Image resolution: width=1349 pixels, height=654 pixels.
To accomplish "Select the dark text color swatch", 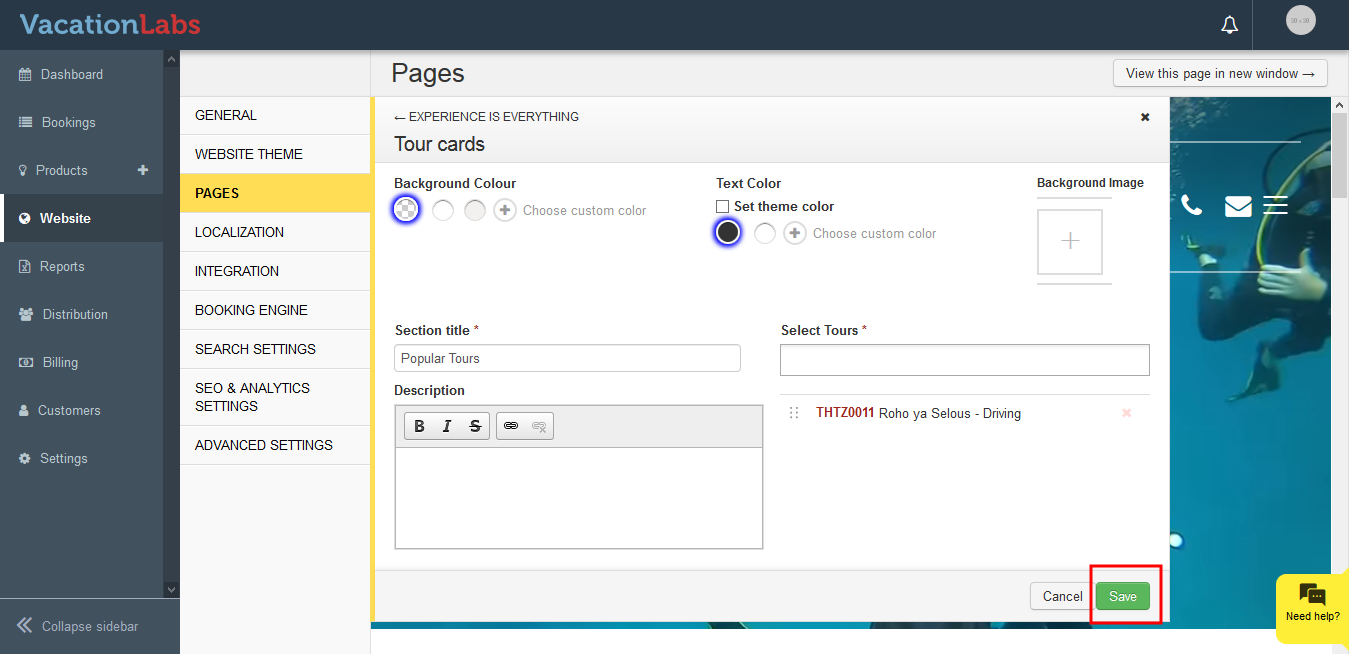I will (728, 233).
